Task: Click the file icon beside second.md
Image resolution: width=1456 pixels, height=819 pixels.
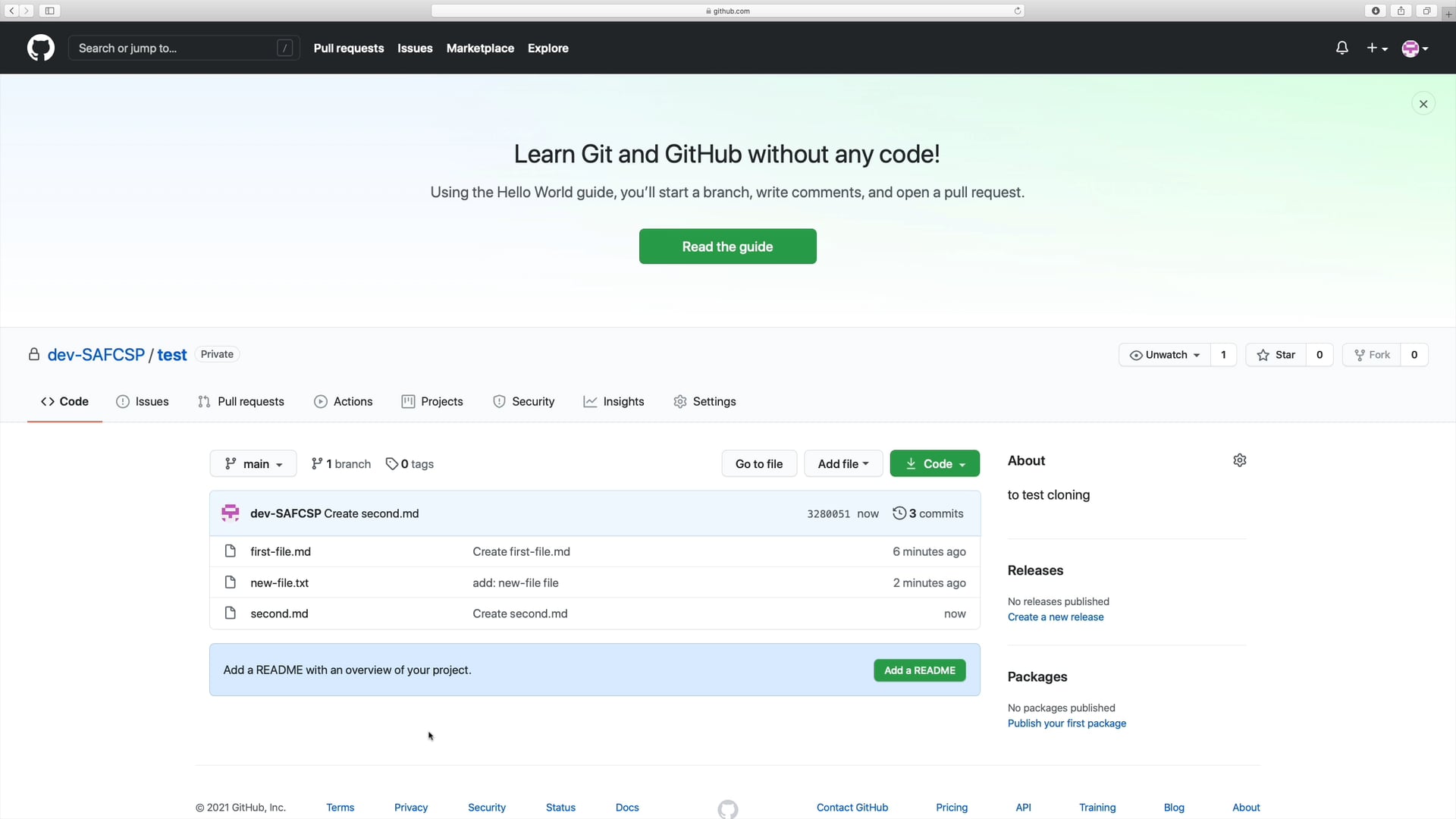Action: coord(231,613)
